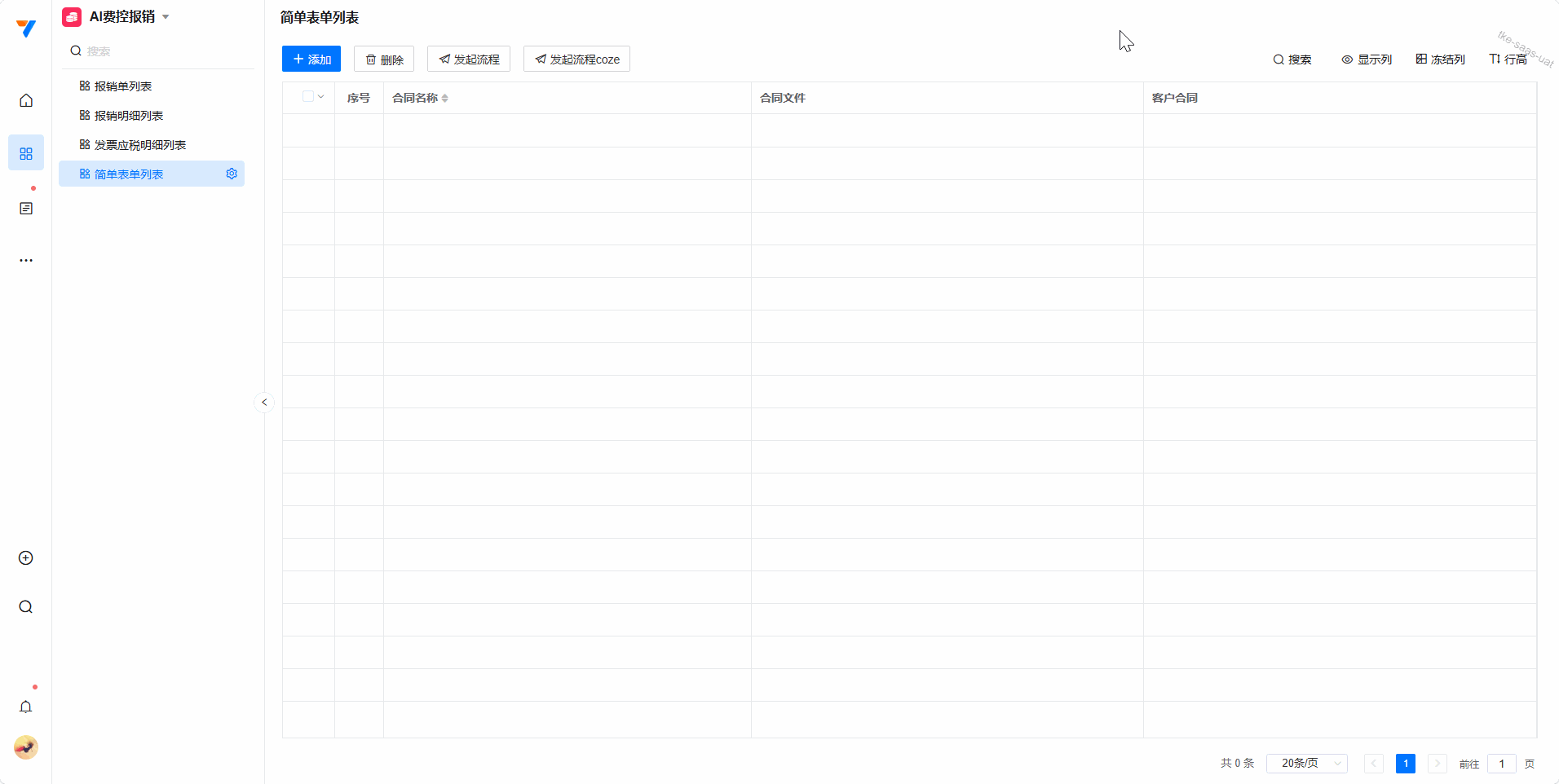Open the 20条/页 page size dropdown
This screenshot has width=1559, height=784.
tap(1306, 764)
